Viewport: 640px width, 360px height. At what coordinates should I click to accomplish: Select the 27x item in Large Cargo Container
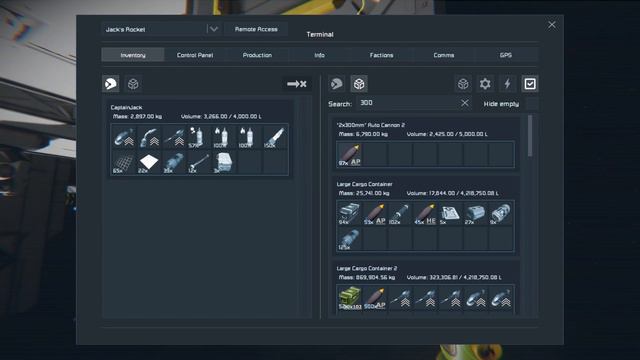(476, 213)
